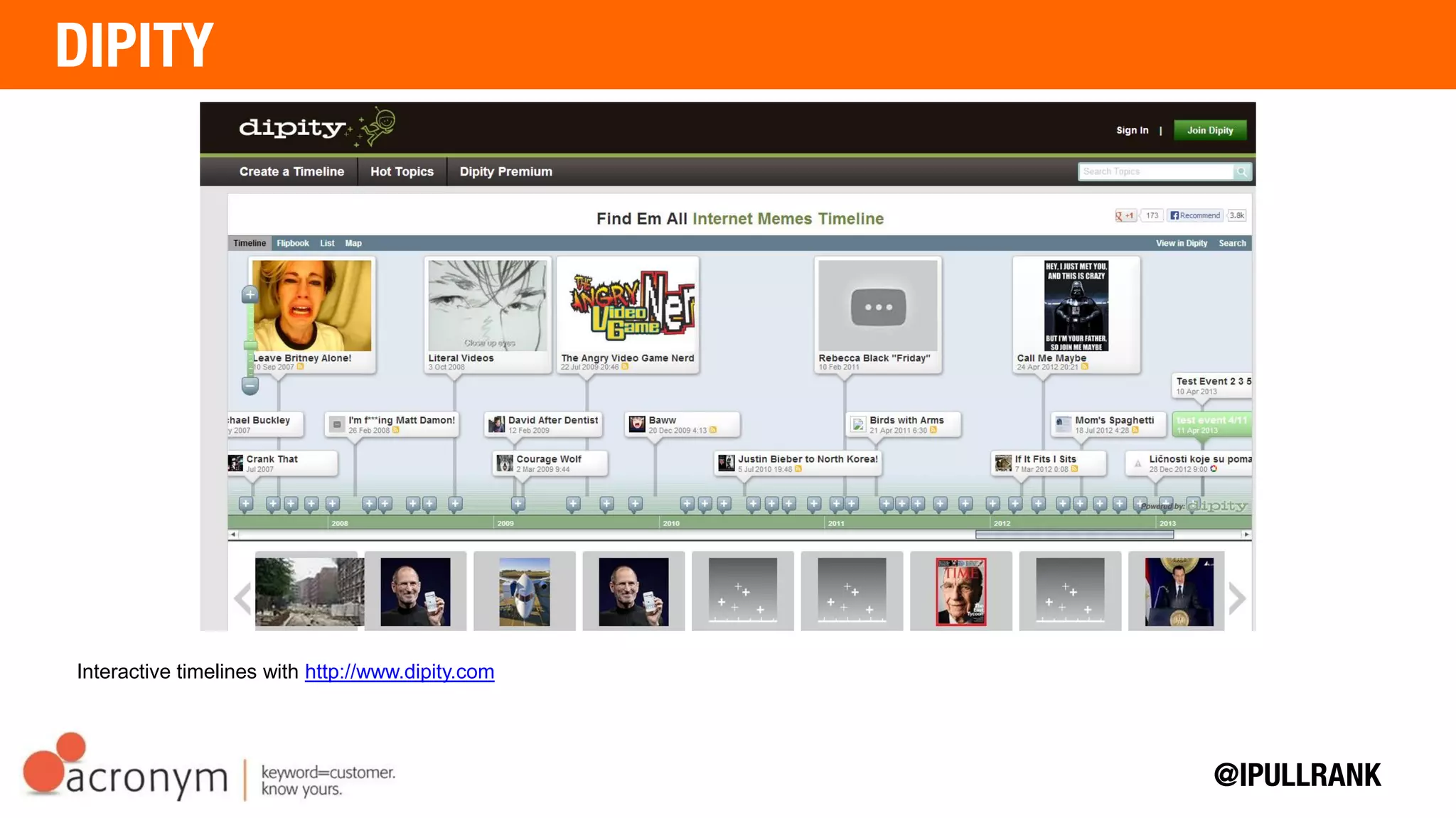Open the Create a Timeline menu item
Viewport: 1456px width, 818px height.
[x=291, y=171]
